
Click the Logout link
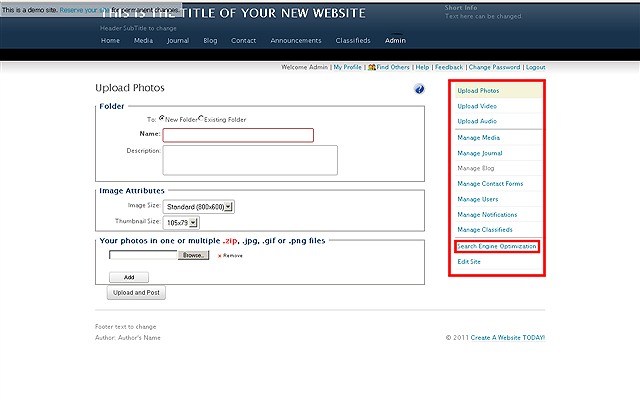pyautogui.click(x=535, y=67)
